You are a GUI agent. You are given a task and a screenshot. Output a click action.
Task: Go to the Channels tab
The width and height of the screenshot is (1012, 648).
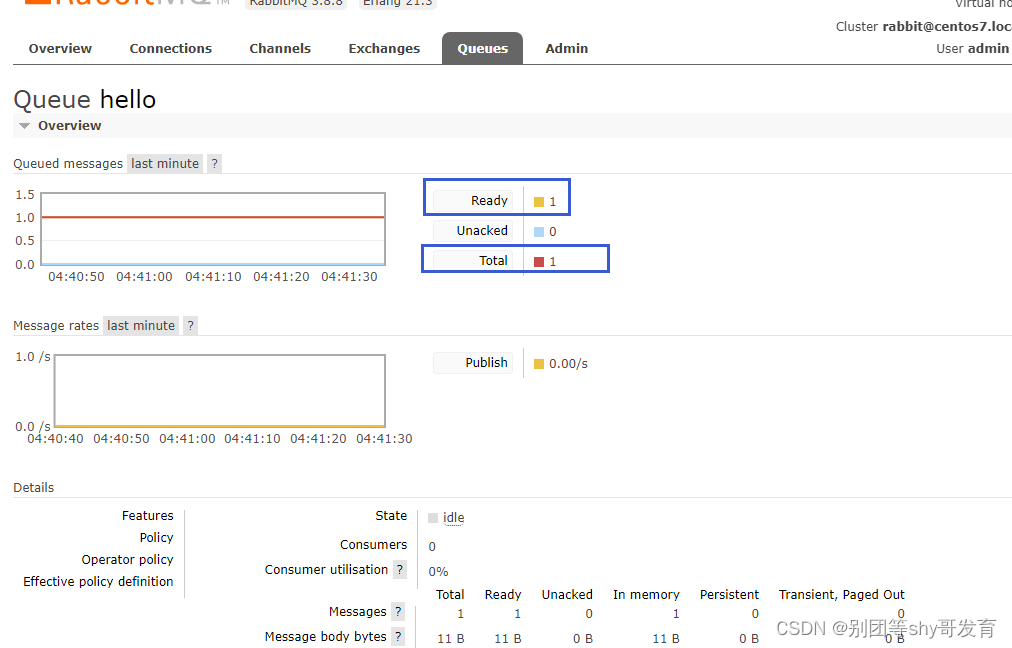(x=280, y=48)
